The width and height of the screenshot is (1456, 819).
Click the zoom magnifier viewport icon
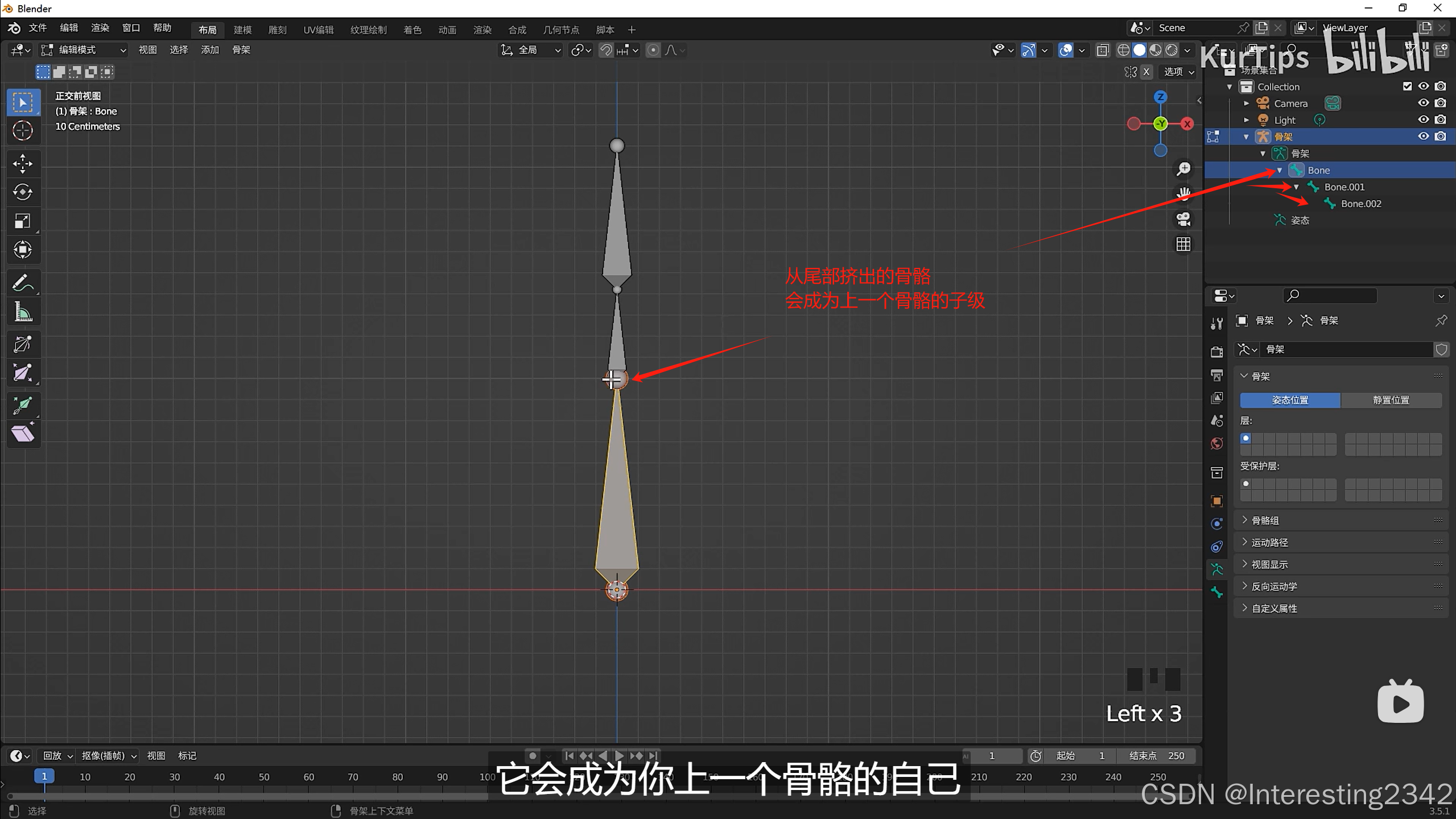[x=1183, y=169]
